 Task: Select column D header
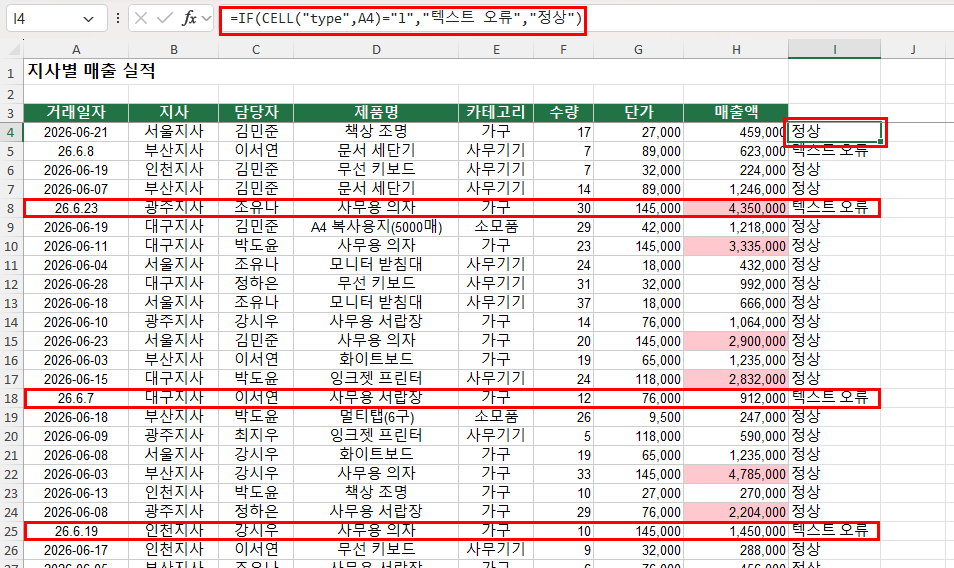coord(376,50)
